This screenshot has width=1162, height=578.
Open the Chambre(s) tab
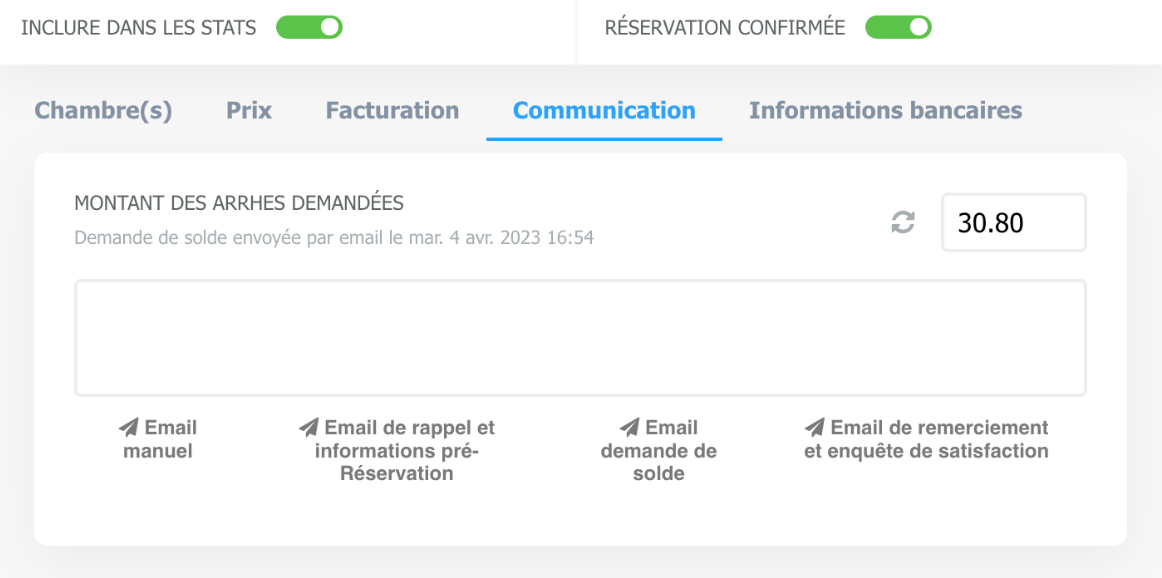coord(103,110)
